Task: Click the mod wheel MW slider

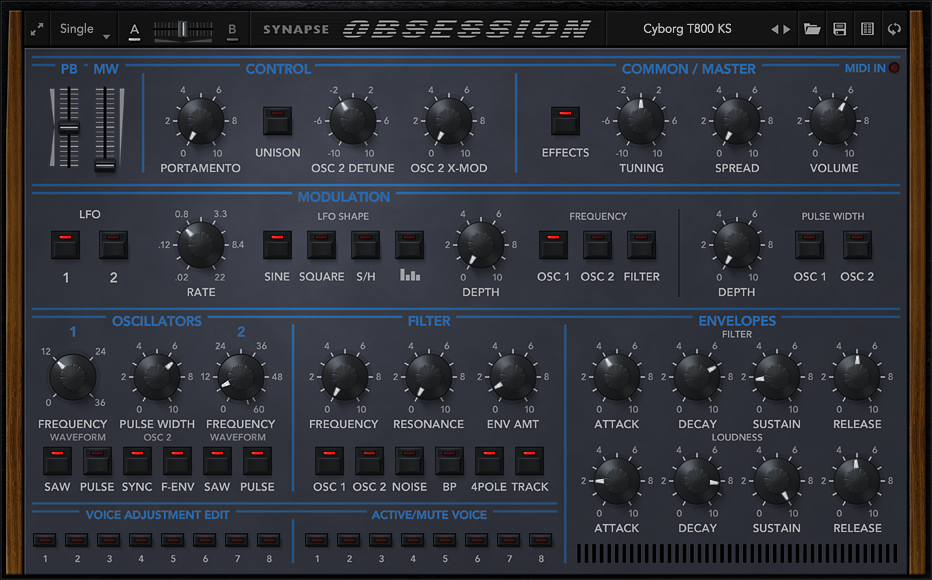Action: pos(105,130)
